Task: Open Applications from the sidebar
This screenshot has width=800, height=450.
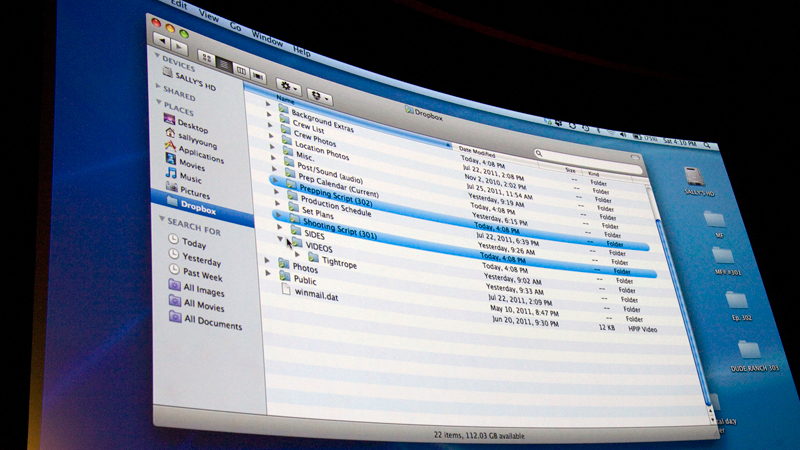Action: 194,151
